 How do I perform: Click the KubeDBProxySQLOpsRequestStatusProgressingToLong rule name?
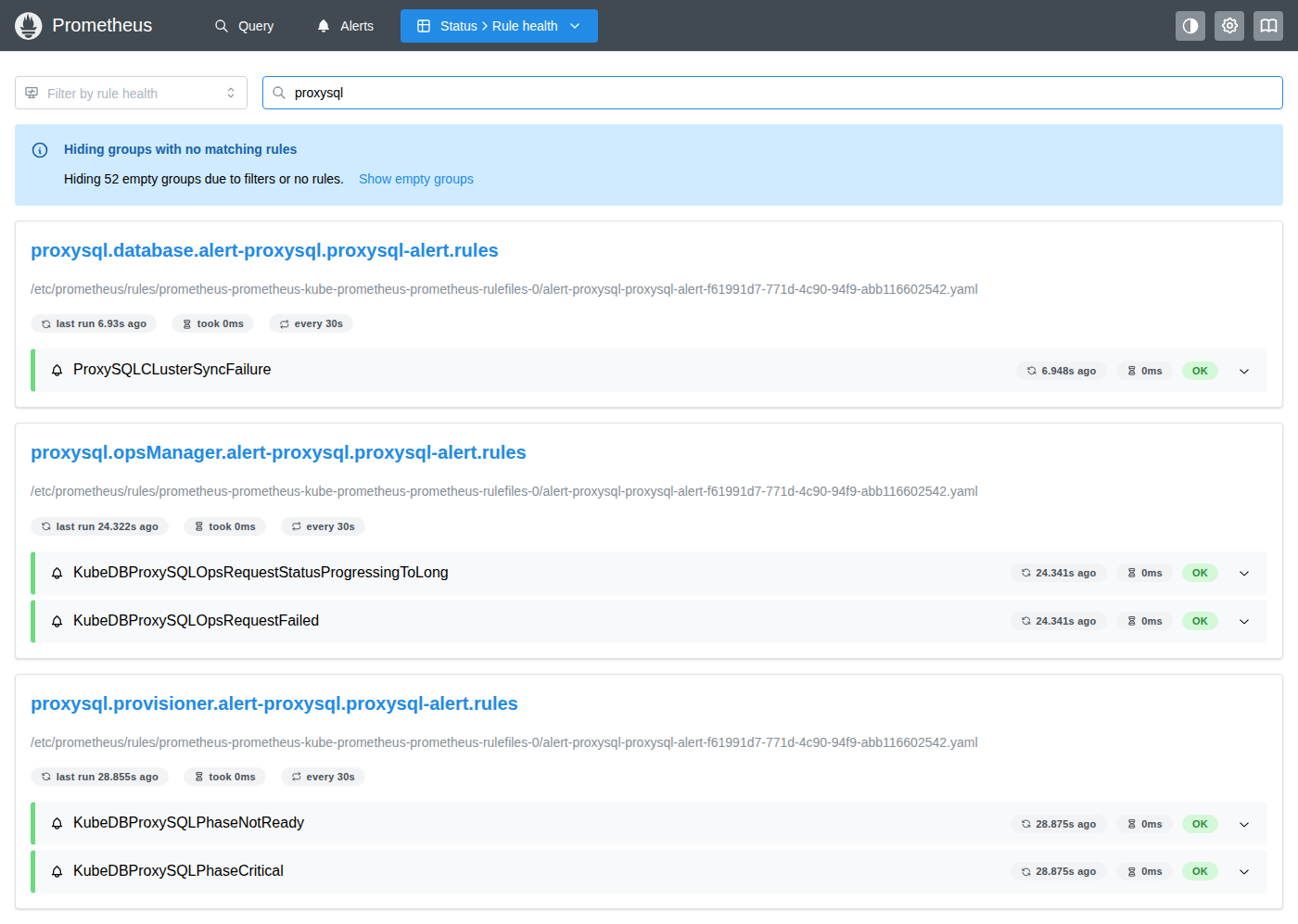[261, 573]
